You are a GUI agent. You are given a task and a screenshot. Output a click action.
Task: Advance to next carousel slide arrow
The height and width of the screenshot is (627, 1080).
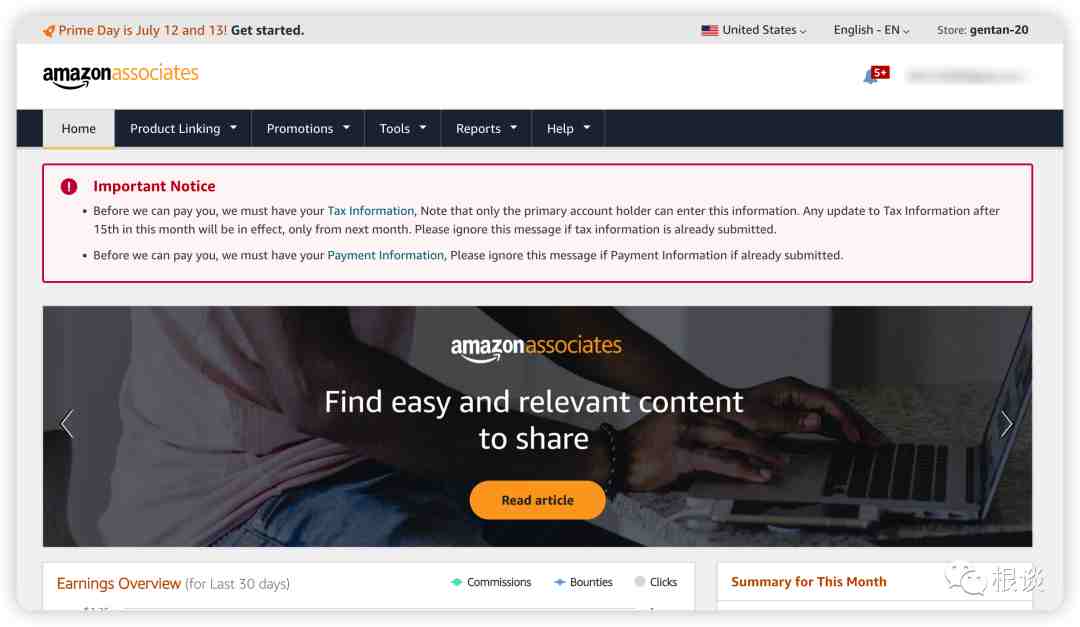tap(1006, 424)
